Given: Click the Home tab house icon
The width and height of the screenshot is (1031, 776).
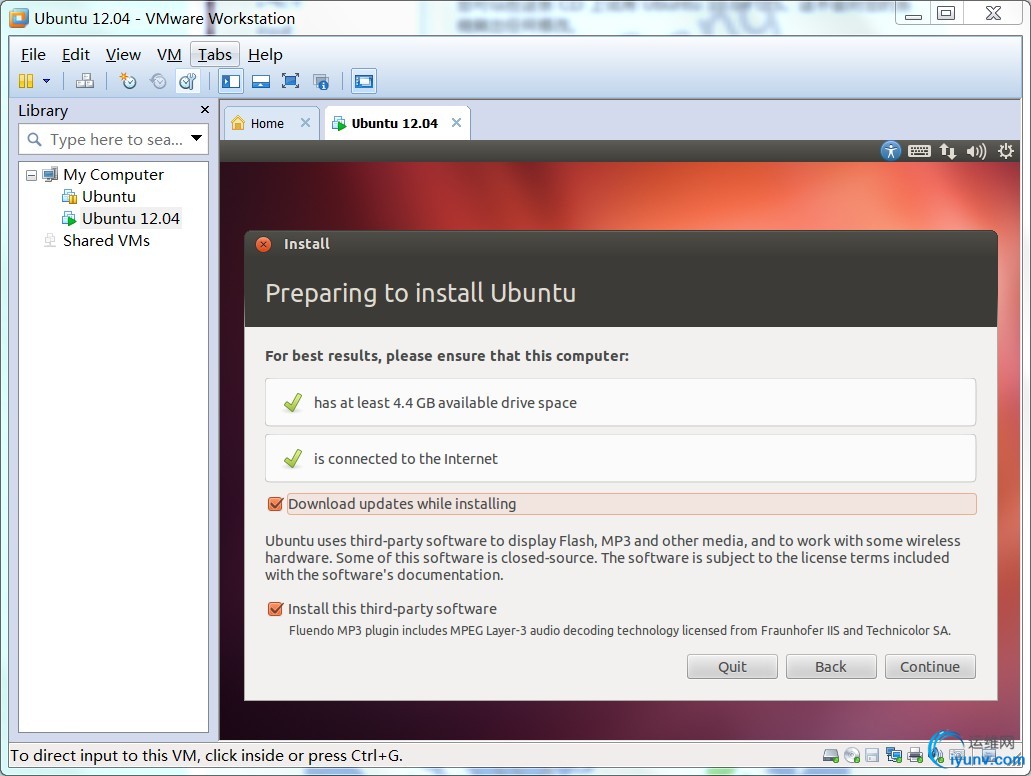Looking at the screenshot, I should [x=238, y=123].
